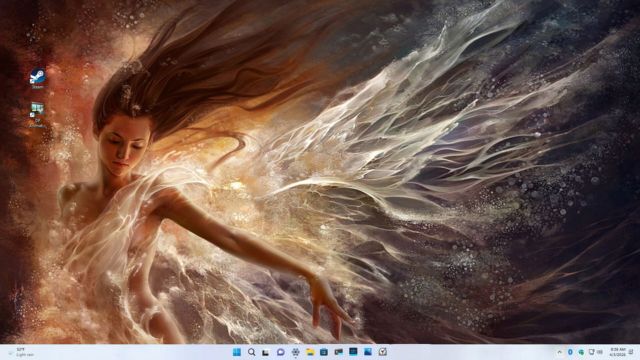Select the desktop shortcut below Steam
640x360 pixels.
click(38, 115)
